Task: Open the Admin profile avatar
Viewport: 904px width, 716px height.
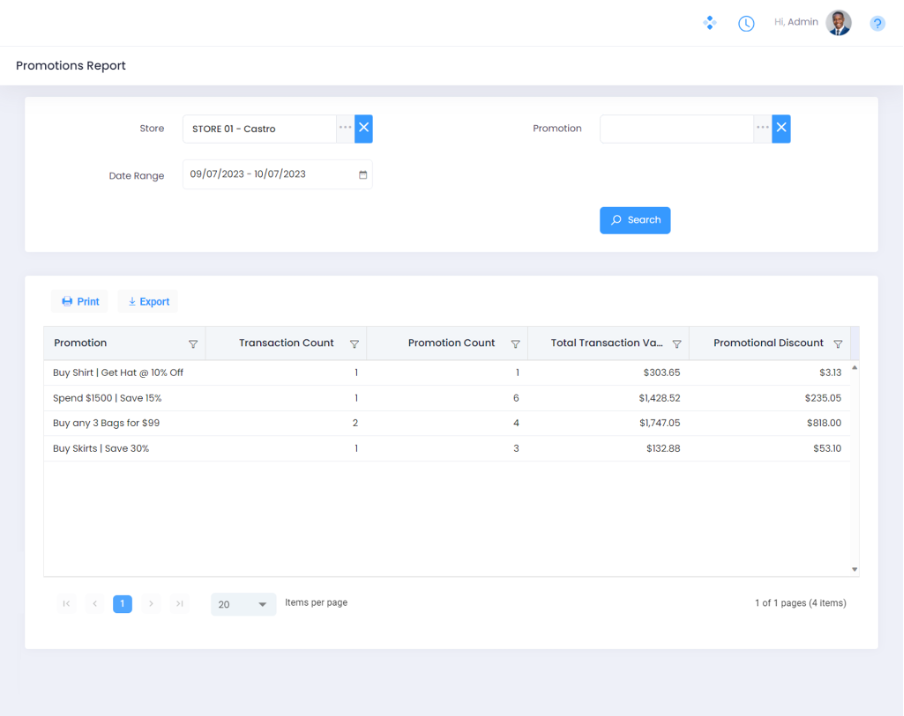Action: [838, 23]
